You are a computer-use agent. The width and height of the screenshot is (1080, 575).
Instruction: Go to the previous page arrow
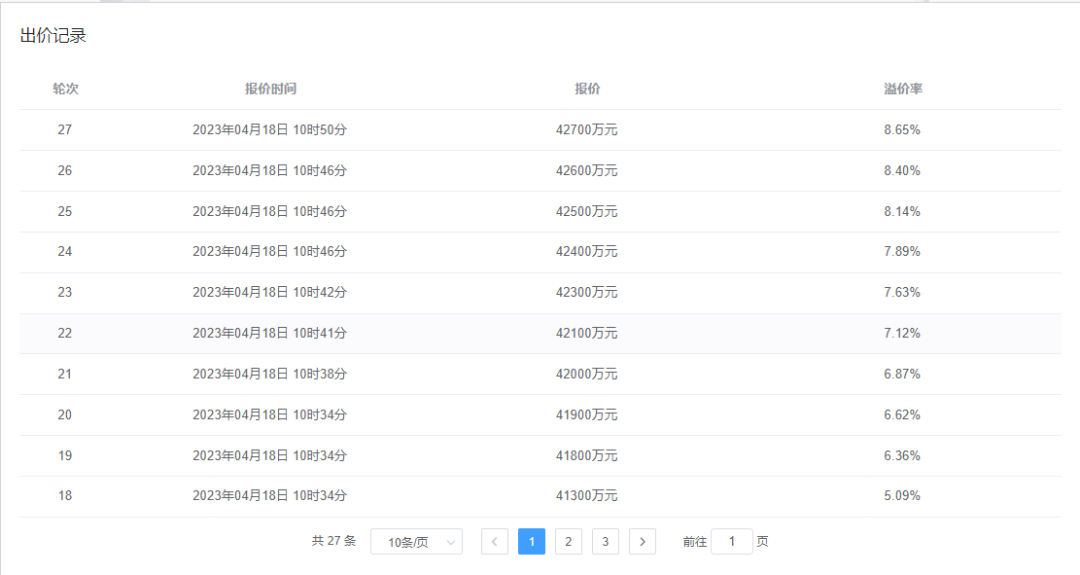[x=495, y=541]
